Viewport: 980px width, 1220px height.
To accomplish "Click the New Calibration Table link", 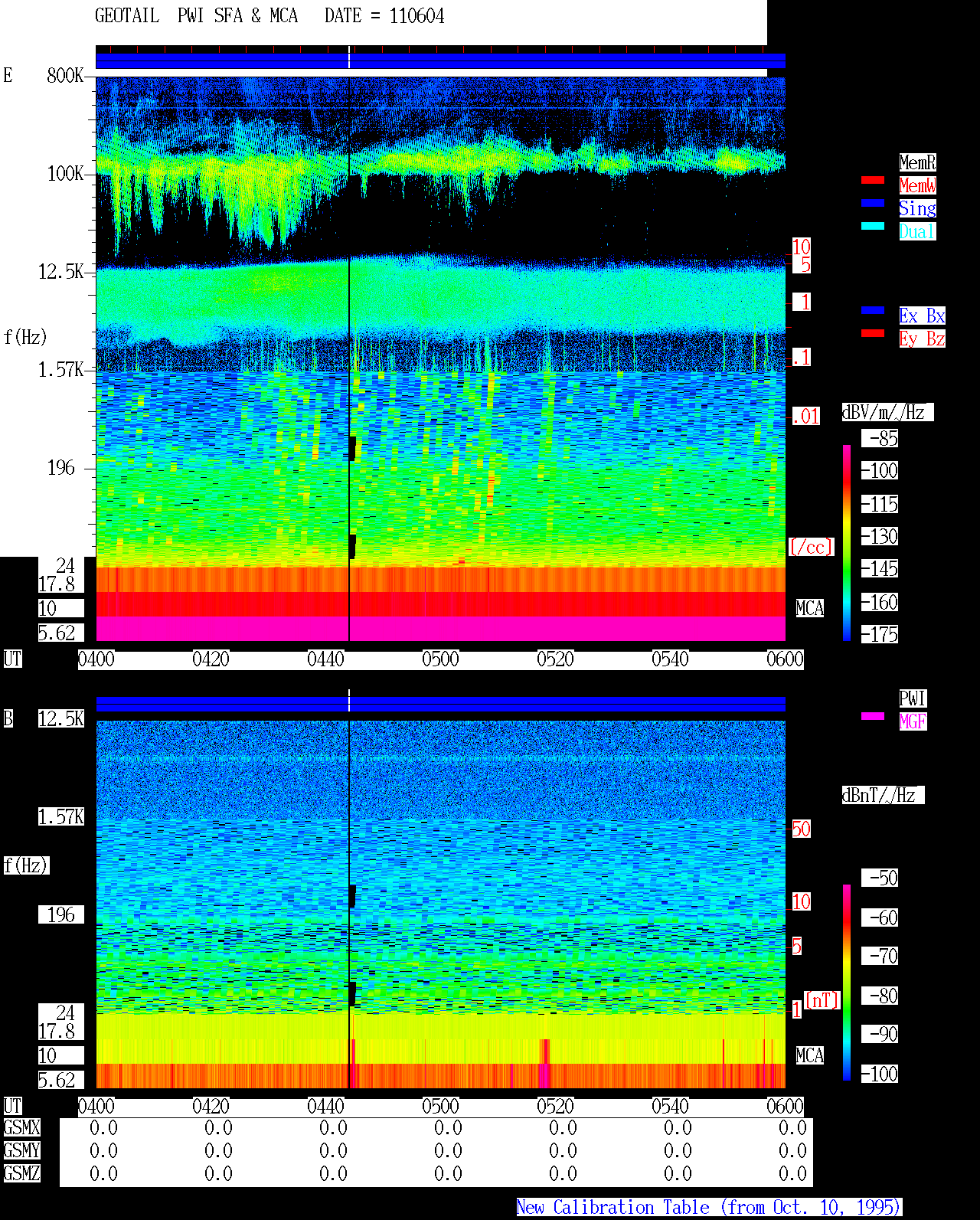I will [709, 1208].
